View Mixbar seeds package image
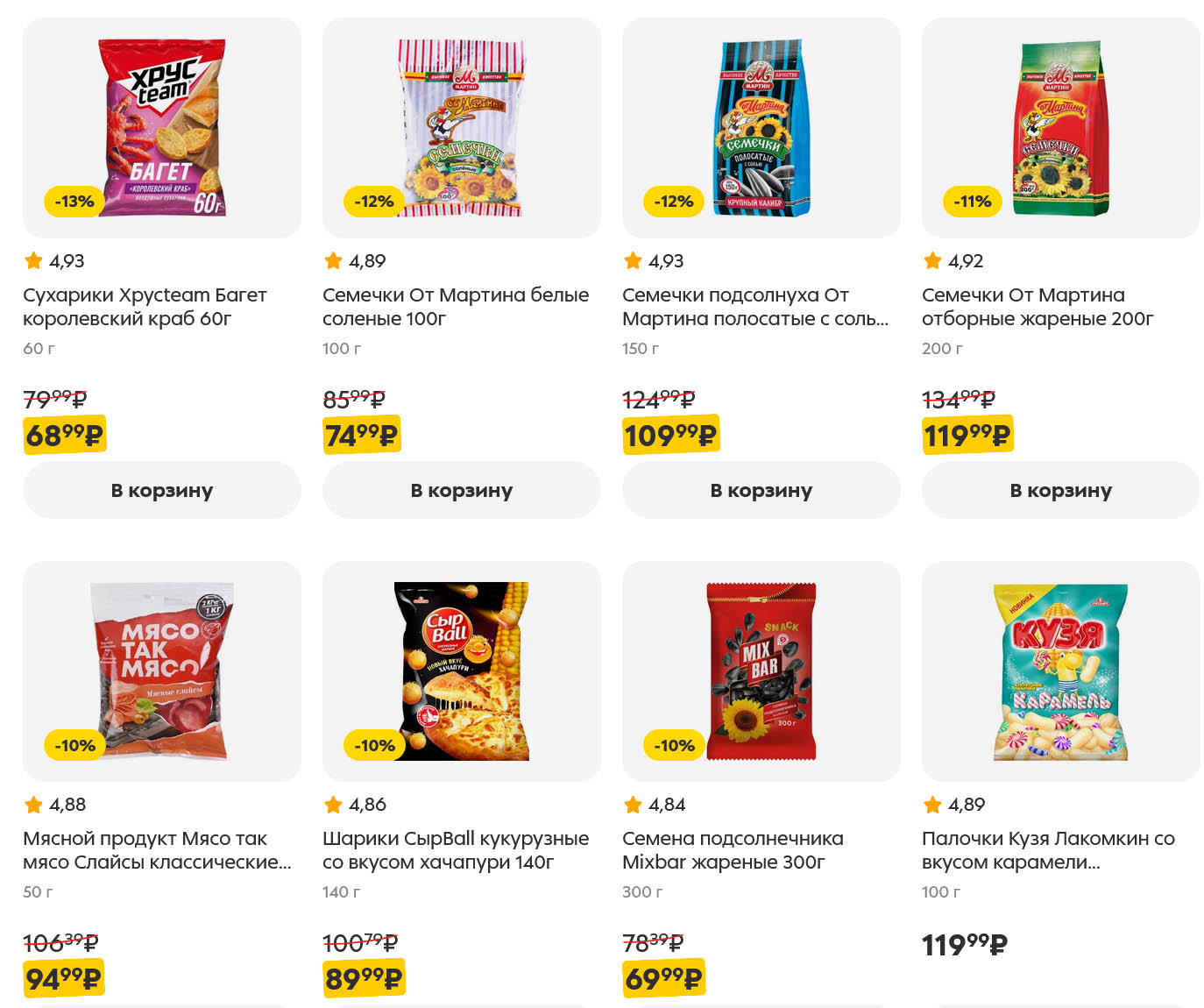1204x1008 pixels. pyautogui.click(x=761, y=671)
